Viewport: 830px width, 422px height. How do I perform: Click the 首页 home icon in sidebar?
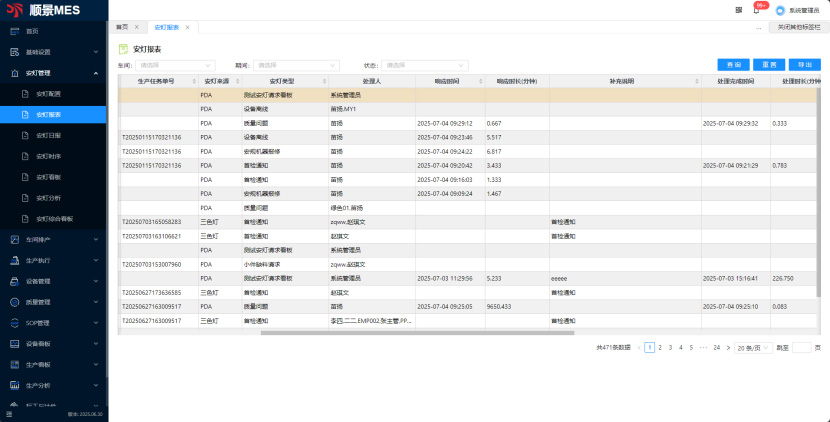pos(15,31)
